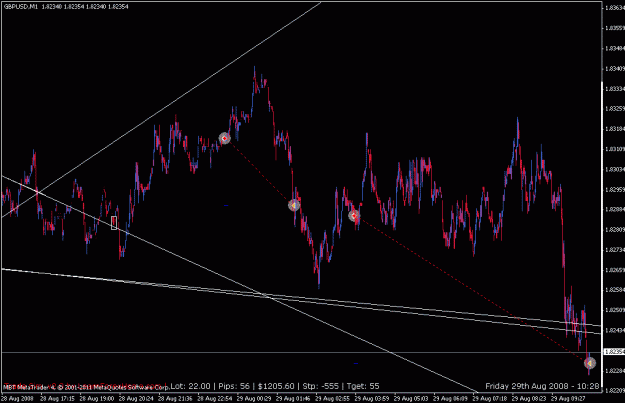Click the 28 Aug 17:15 time axis label

pos(57,398)
